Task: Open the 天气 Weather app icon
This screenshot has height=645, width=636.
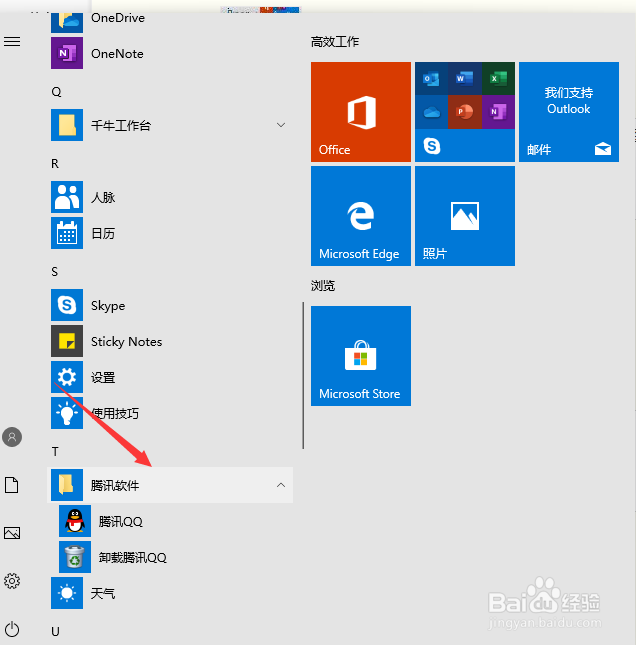Action: tap(67, 593)
